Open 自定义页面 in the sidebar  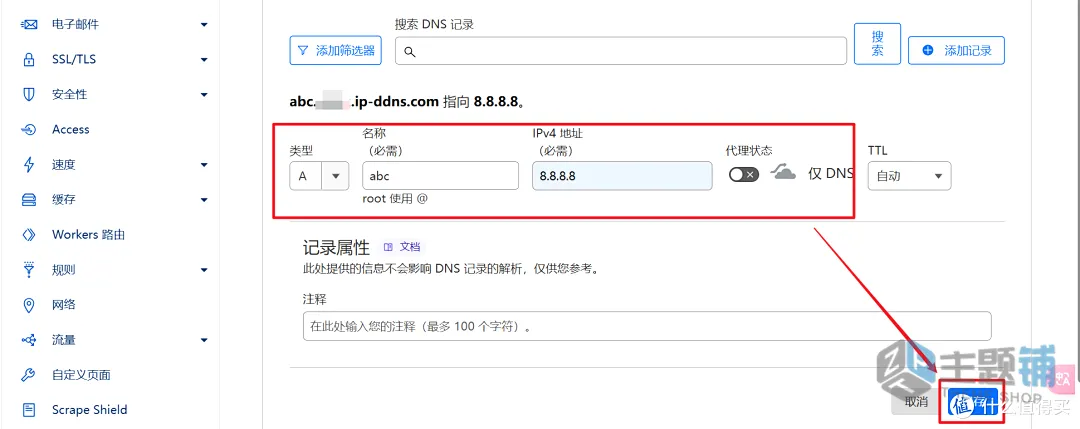(81, 375)
